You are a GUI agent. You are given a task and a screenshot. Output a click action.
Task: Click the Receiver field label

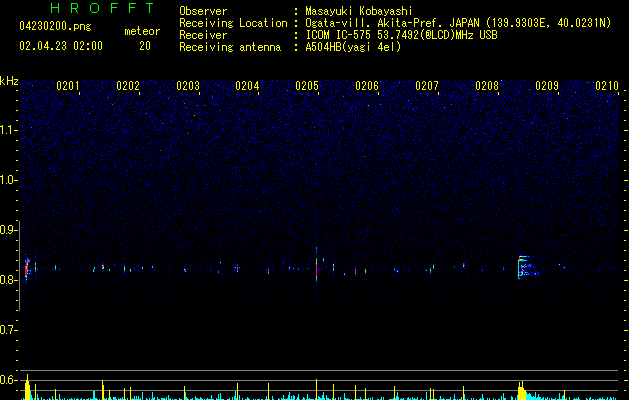pyautogui.click(x=203, y=35)
